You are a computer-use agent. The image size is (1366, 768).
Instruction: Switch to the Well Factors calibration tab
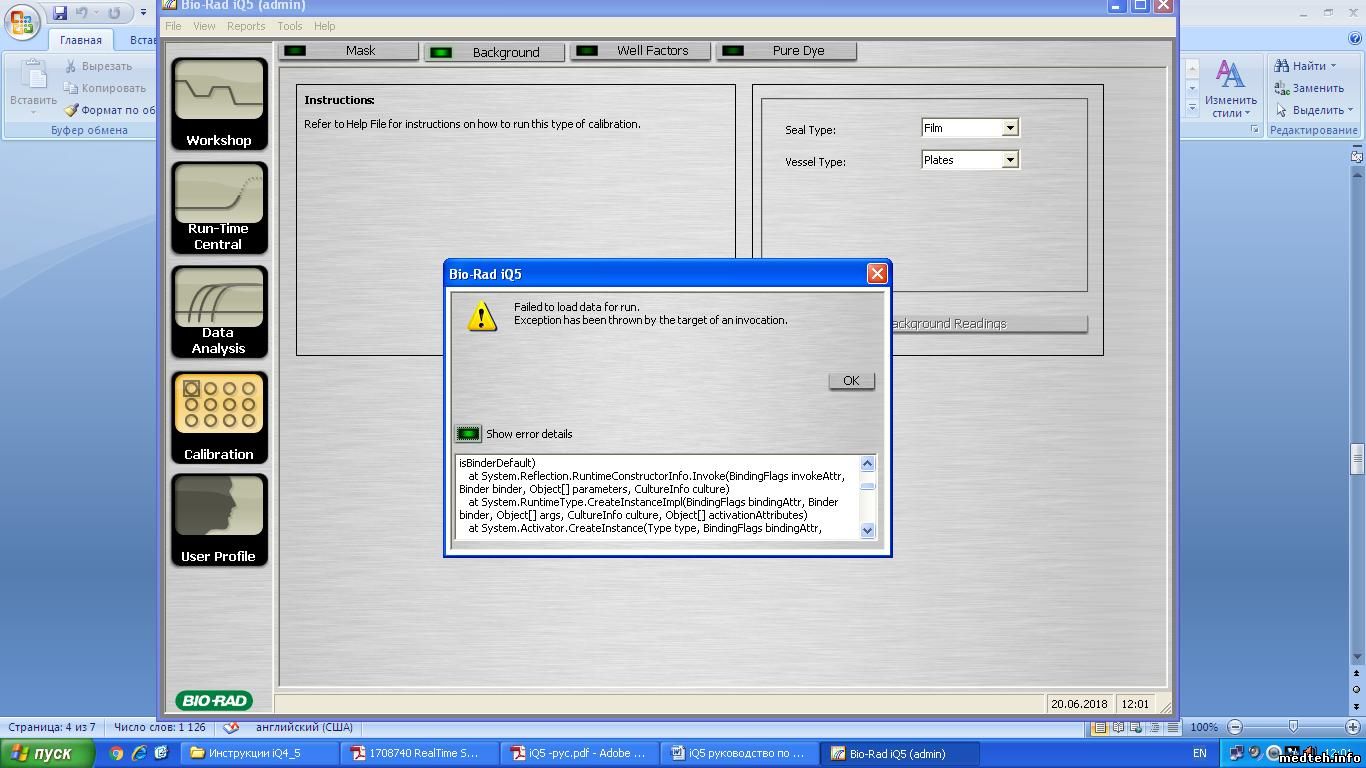(640, 51)
